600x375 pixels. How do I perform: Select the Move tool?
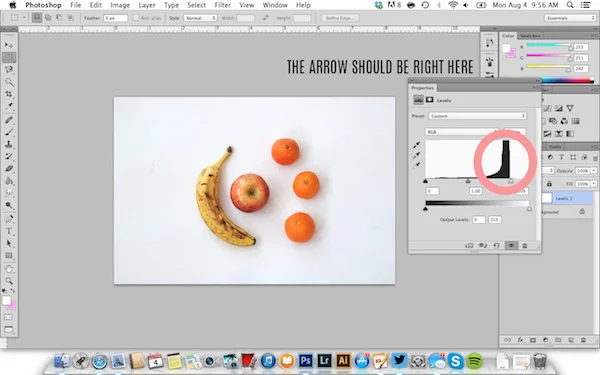8,45
